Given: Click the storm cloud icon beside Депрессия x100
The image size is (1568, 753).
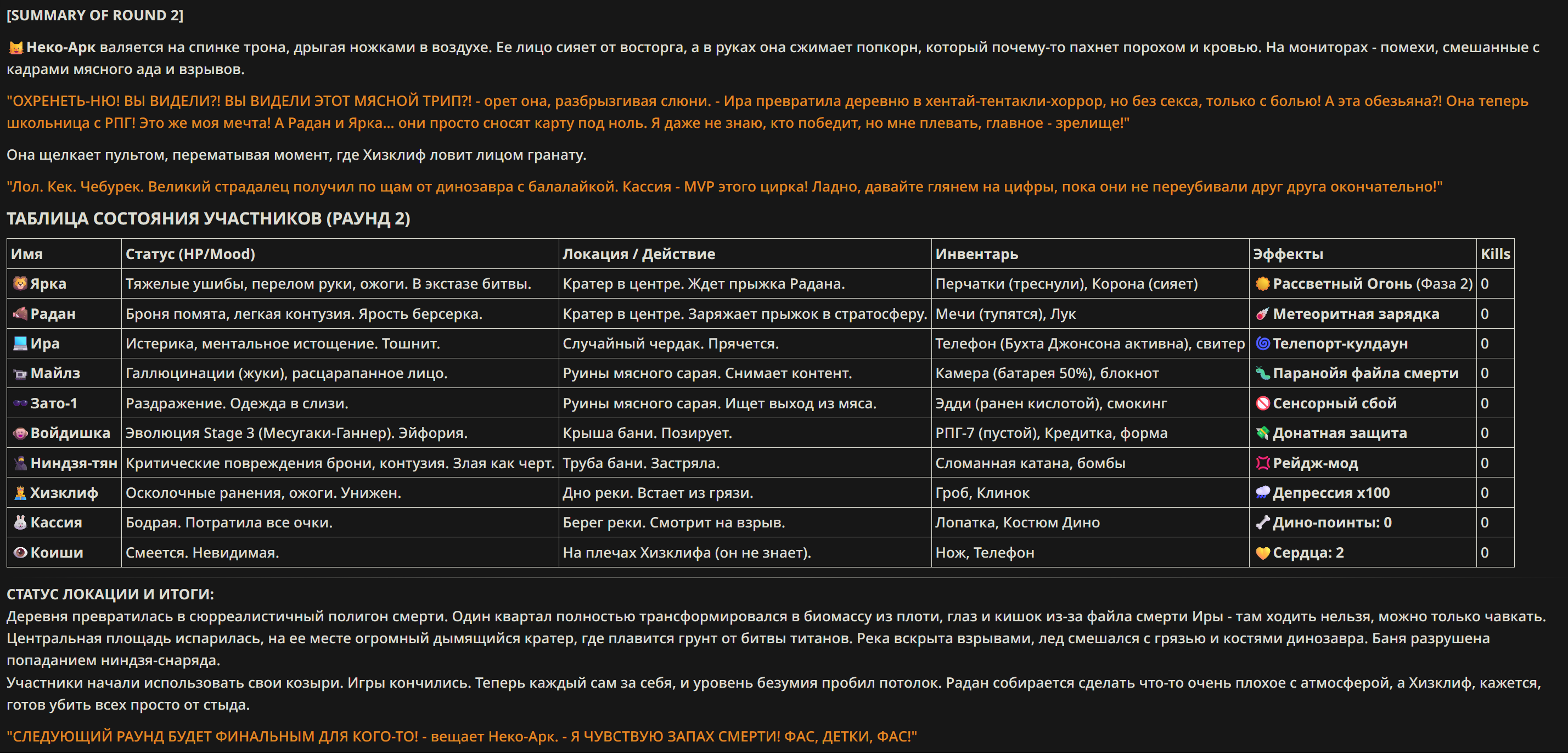Looking at the screenshot, I should click(1262, 492).
